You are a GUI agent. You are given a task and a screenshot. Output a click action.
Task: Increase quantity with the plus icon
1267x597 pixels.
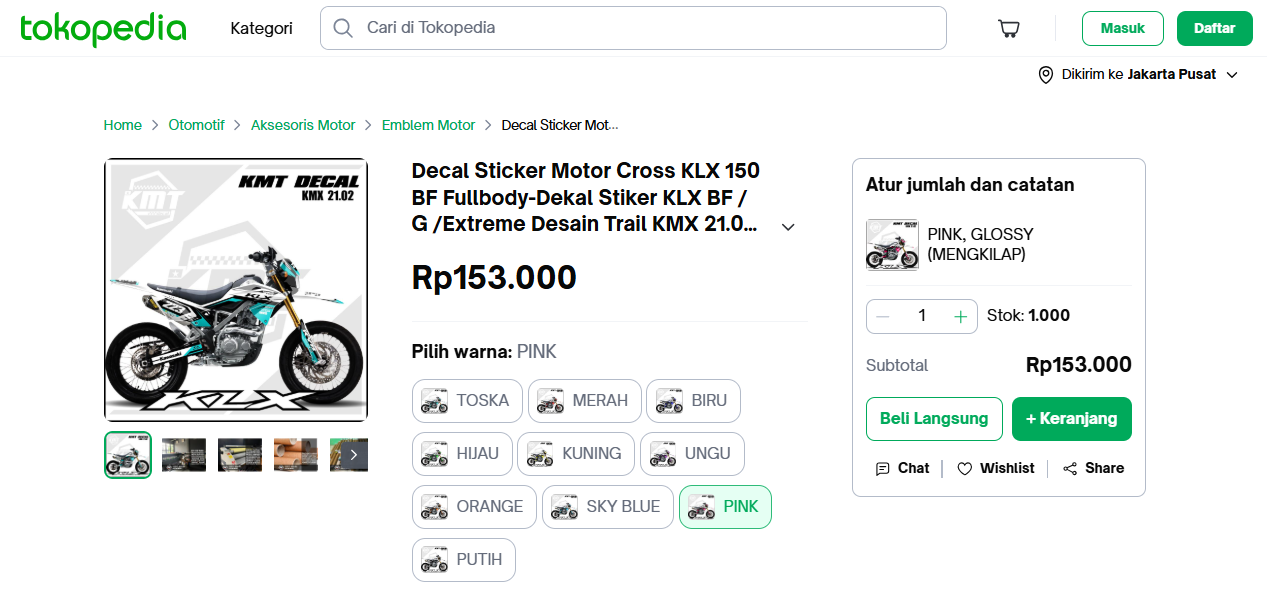(961, 316)
